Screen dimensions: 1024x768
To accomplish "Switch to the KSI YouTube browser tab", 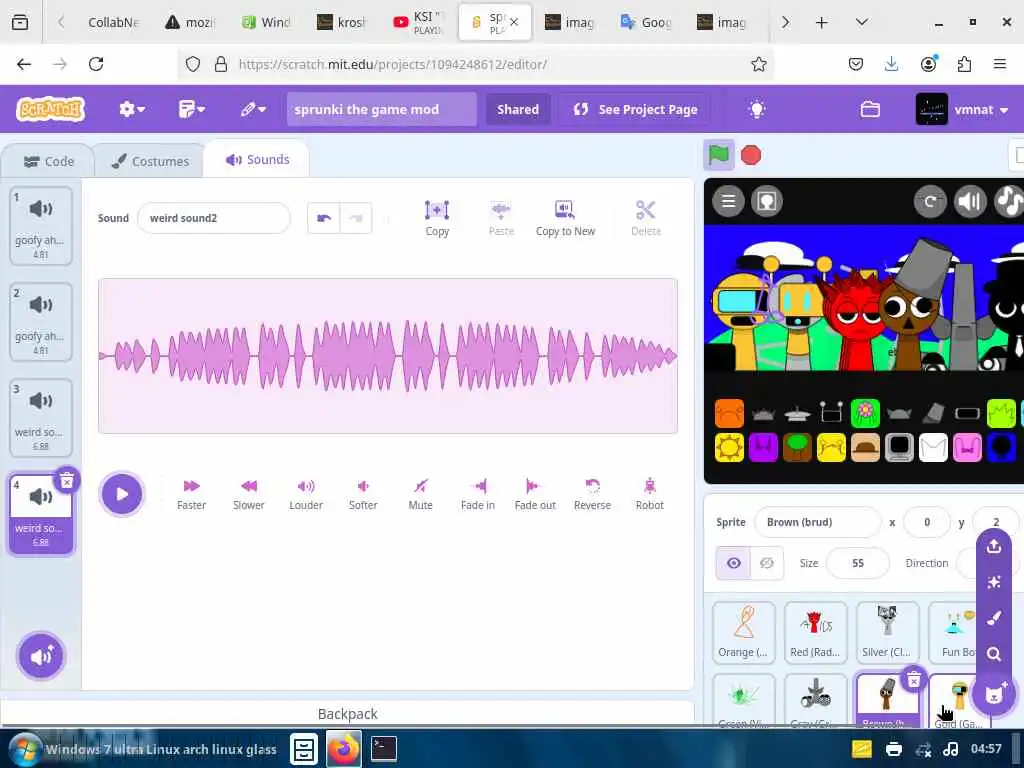I will [419, 22].
